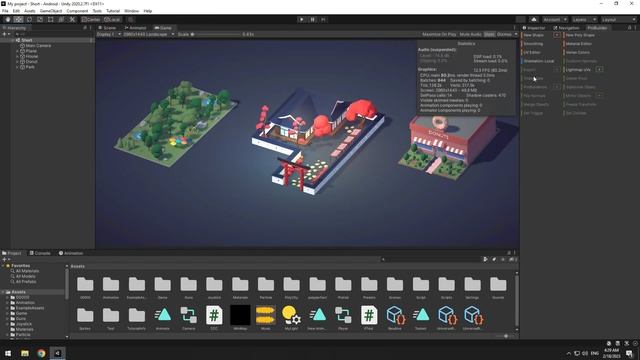Open File Explorer from the taskbar

(x=25, y=353)
